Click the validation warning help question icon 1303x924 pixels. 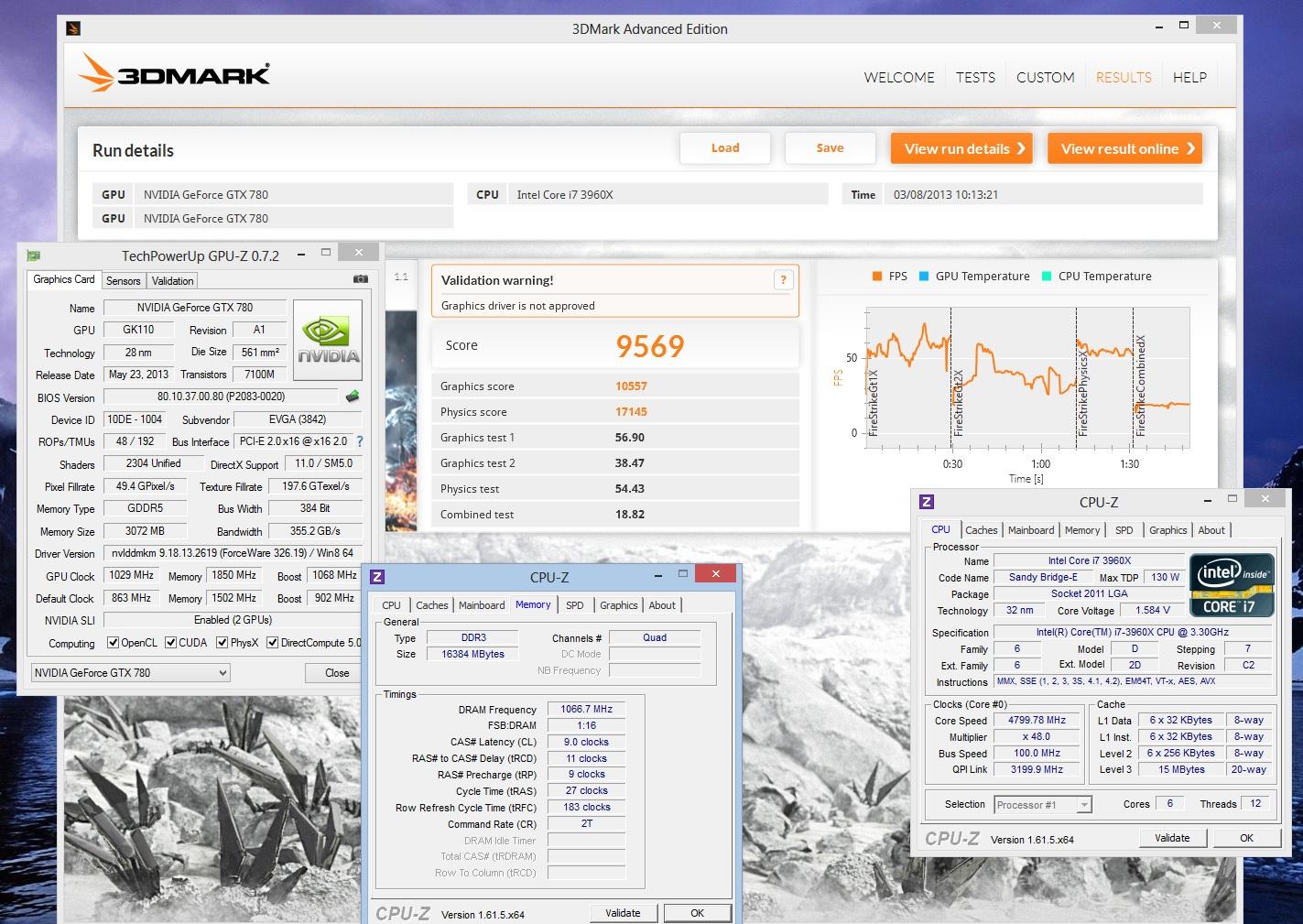pyautogui.click(x=783, y=280)
